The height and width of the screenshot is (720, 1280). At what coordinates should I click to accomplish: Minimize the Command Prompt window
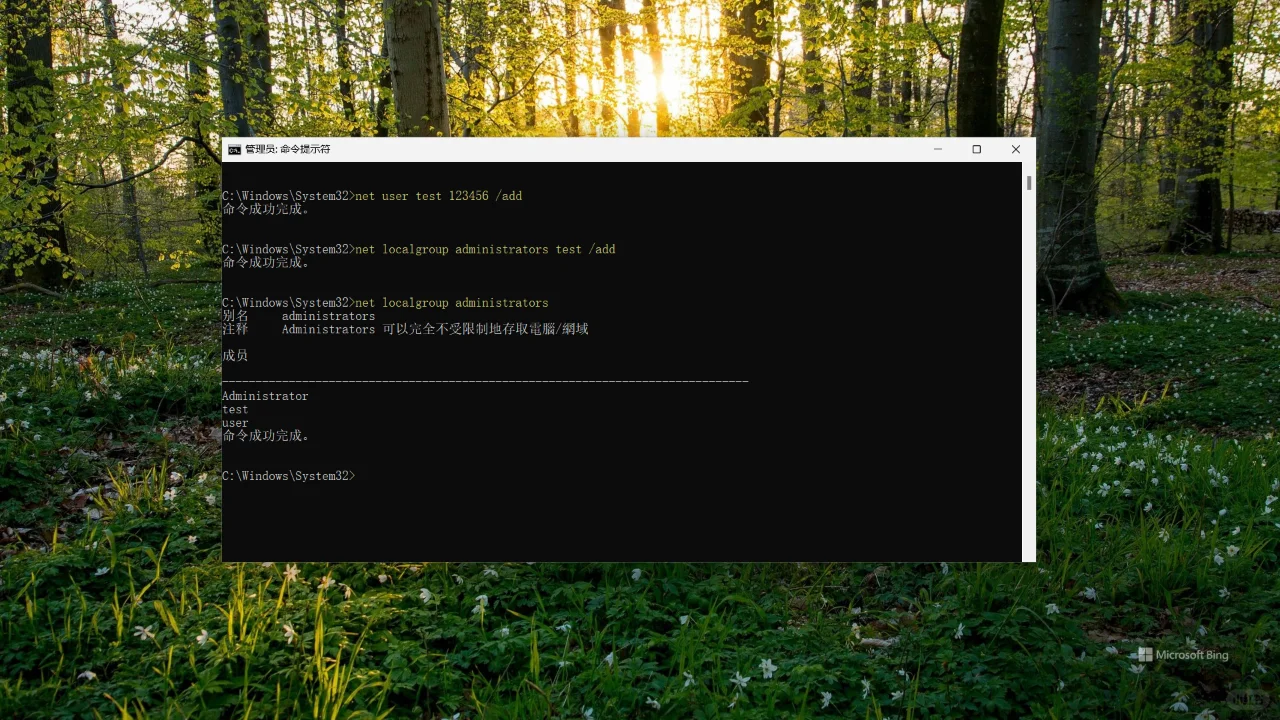point(938,149)
